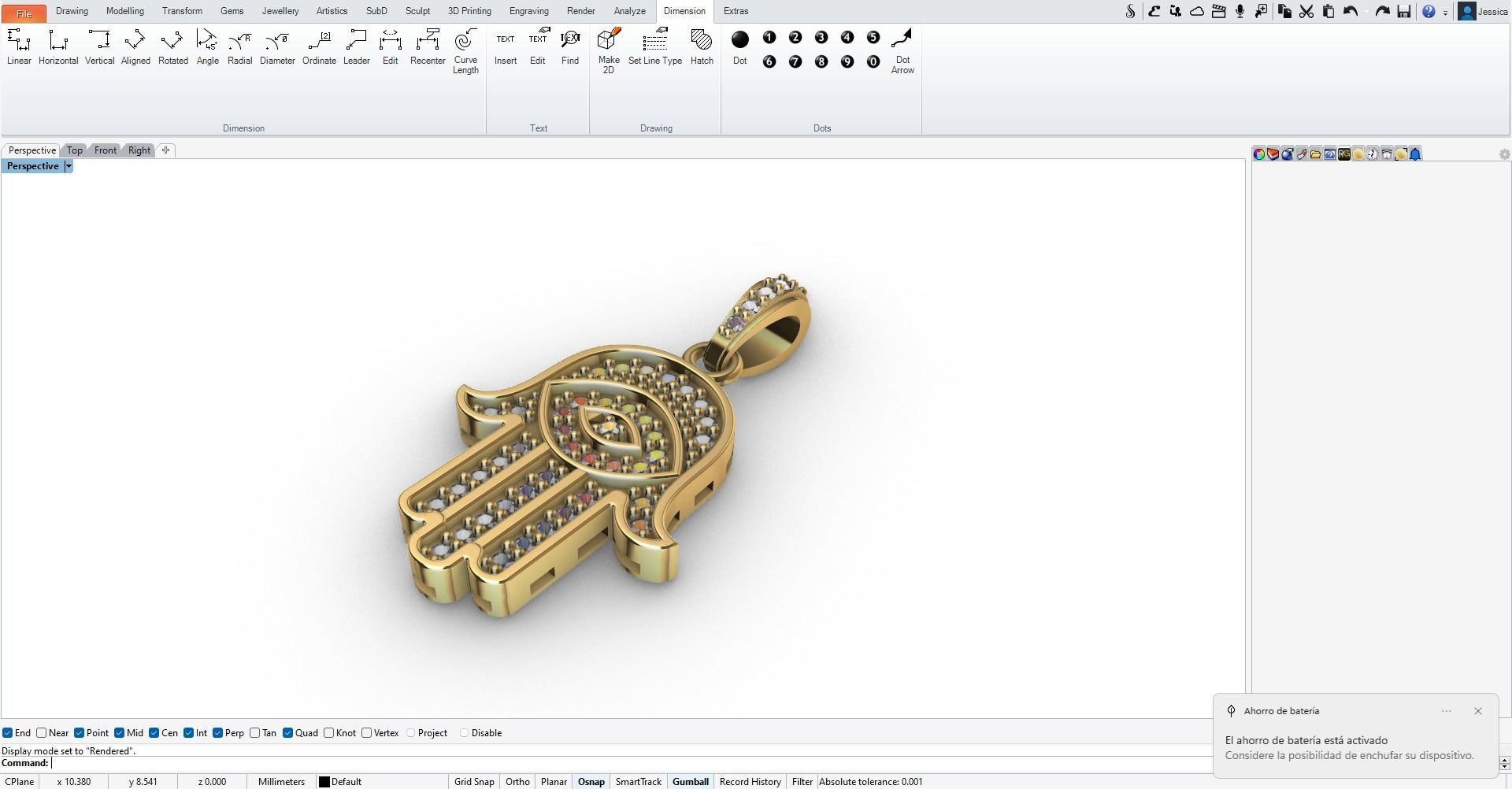This screenshot has height=789, width=1512.
Task: Switch to the Gems ribbon tab
Action: click(x=232, y=11)
